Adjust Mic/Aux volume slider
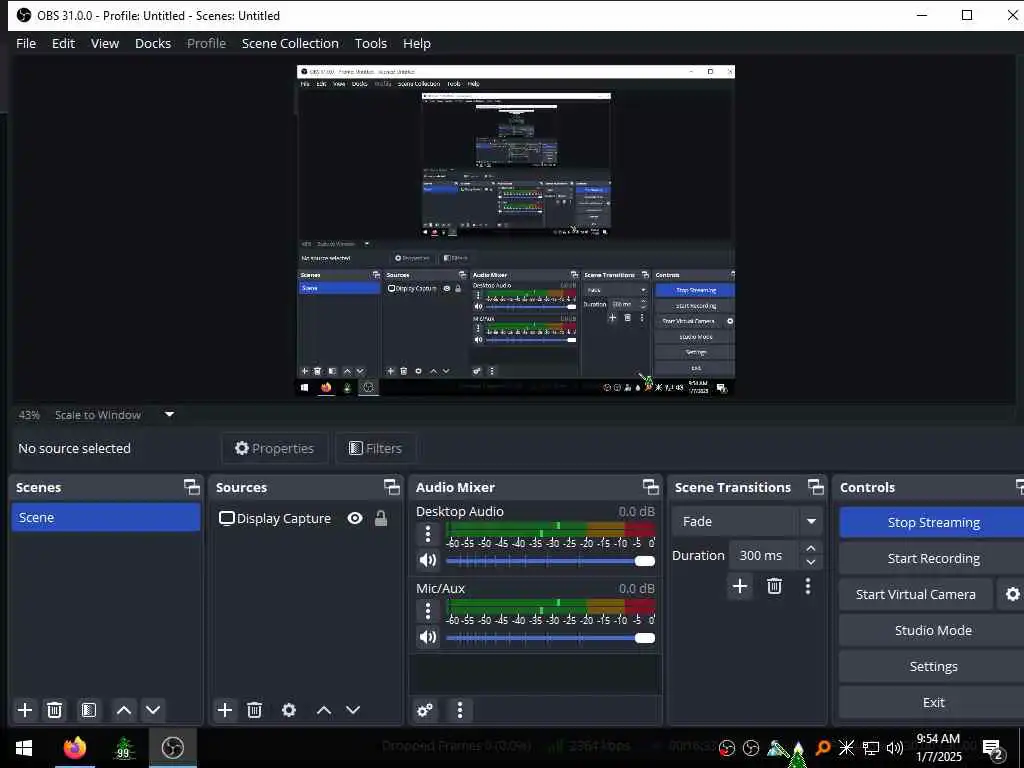Image resolution: width=1024 pixels, height=768 pixels. tap(550, 638)
